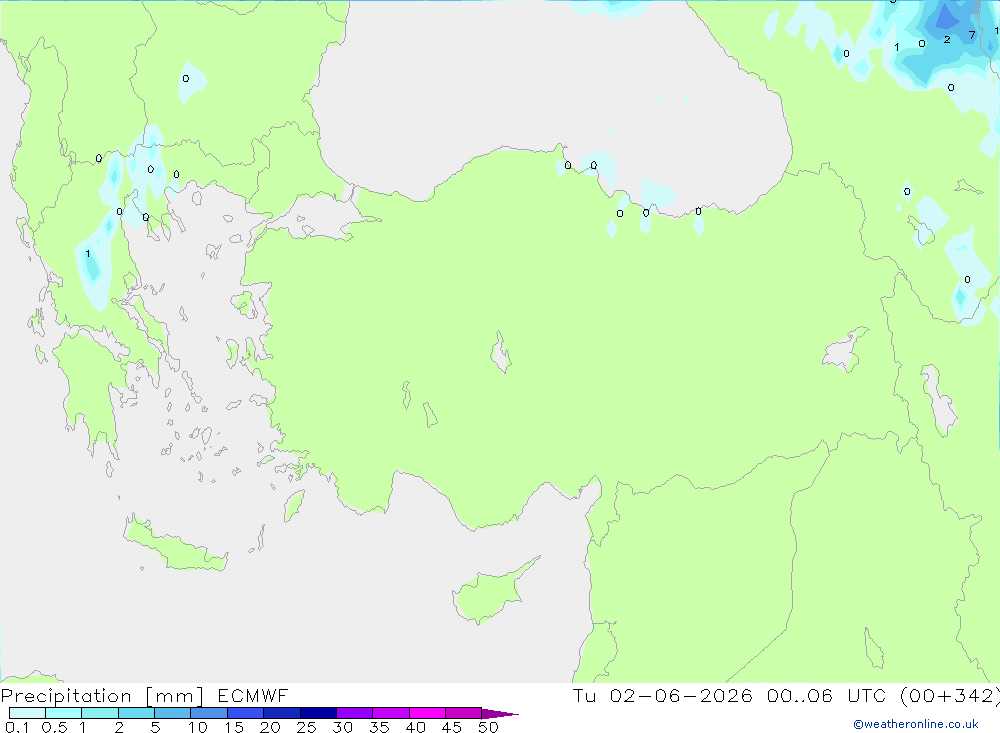Click the legend label "0.5"
Viewport: 1000px width, 733px height.
pyautogui.click(x=54, y=727)
